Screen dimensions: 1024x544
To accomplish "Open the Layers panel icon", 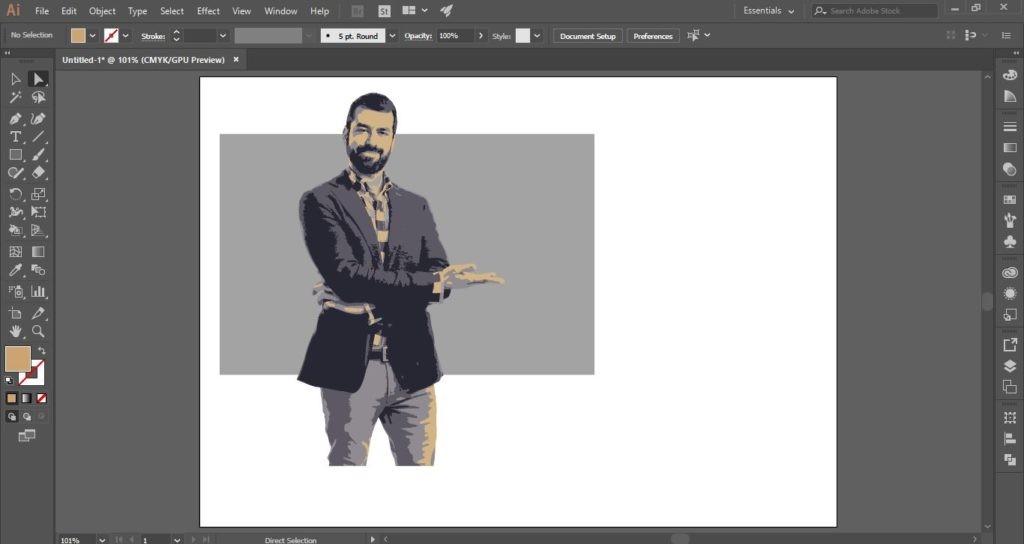I will [1010, 366].
